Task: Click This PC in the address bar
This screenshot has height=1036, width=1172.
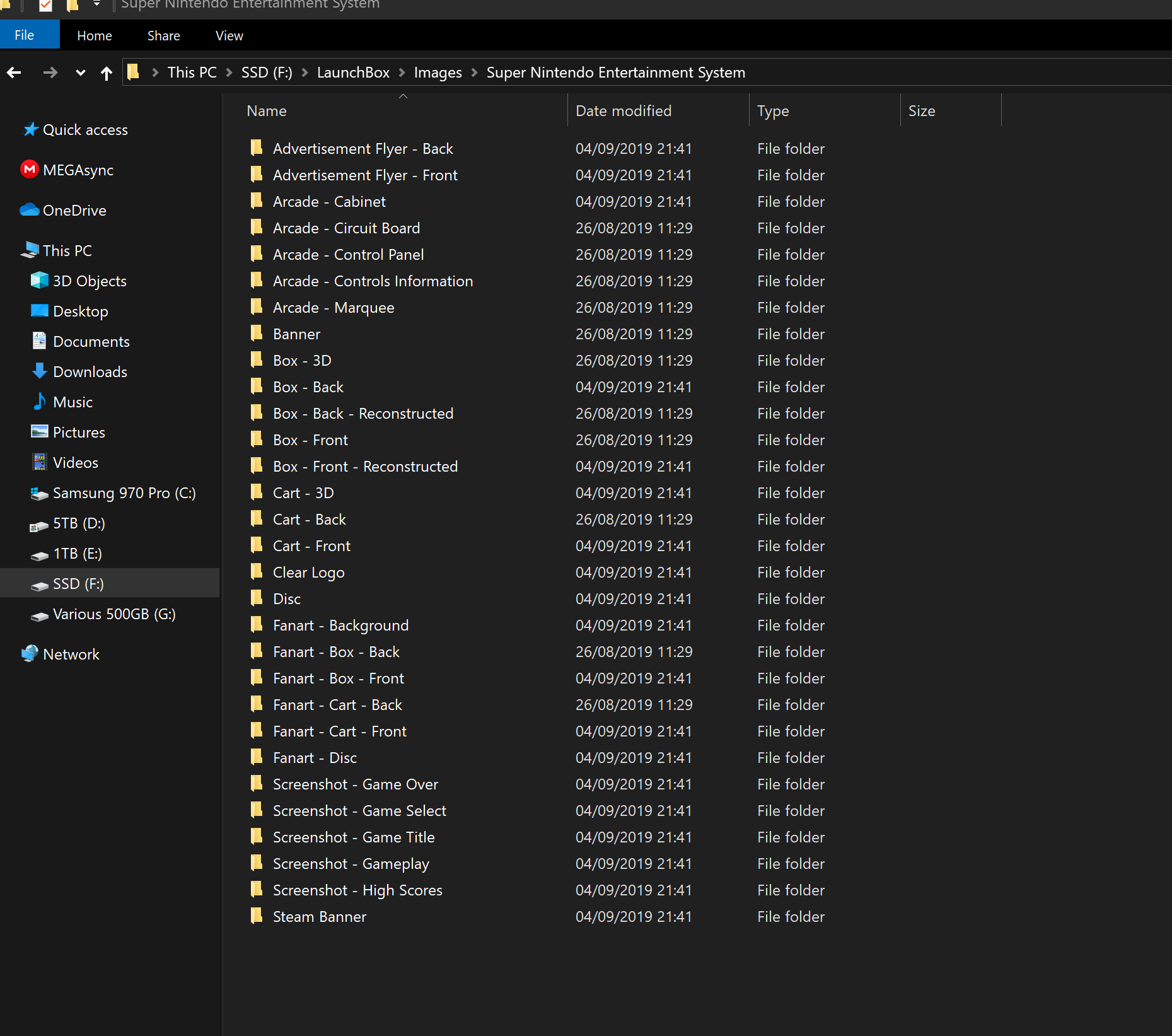Action: (192, 73)
